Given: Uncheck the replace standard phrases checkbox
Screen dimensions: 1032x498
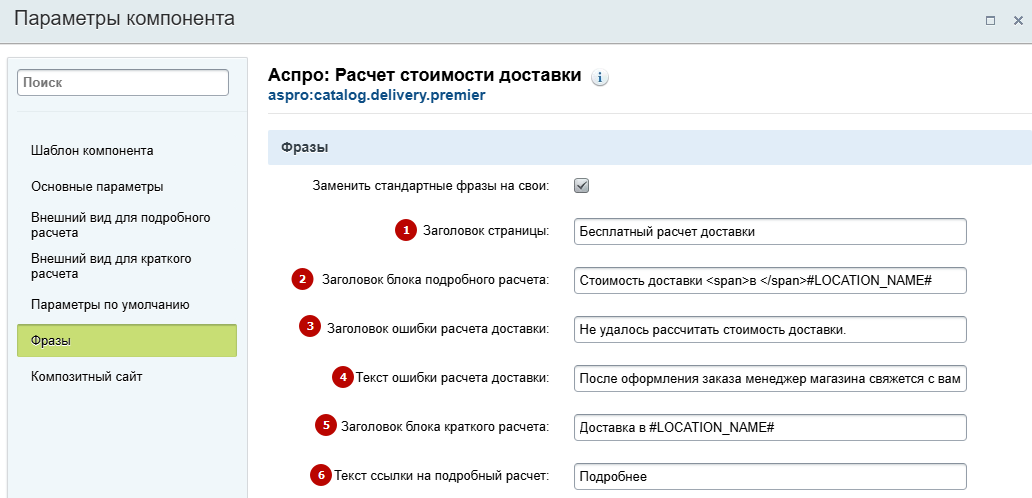Looking at the screenshot, I should [581, 186].
